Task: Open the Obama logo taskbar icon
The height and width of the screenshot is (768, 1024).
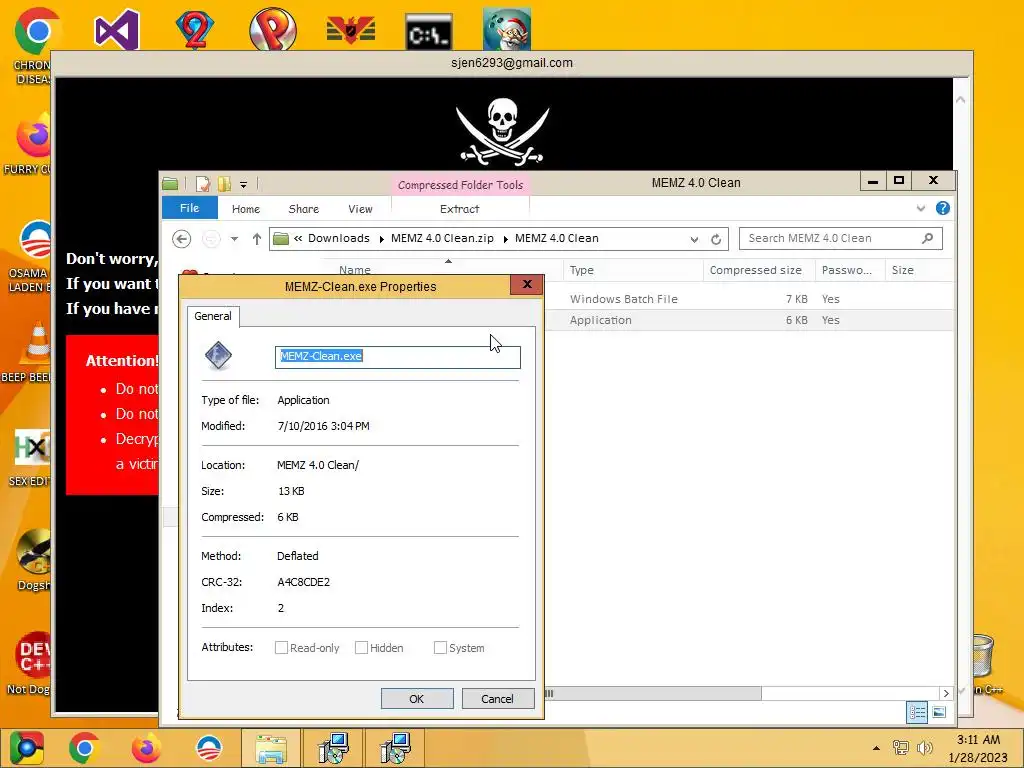Action: pos(209,748)
